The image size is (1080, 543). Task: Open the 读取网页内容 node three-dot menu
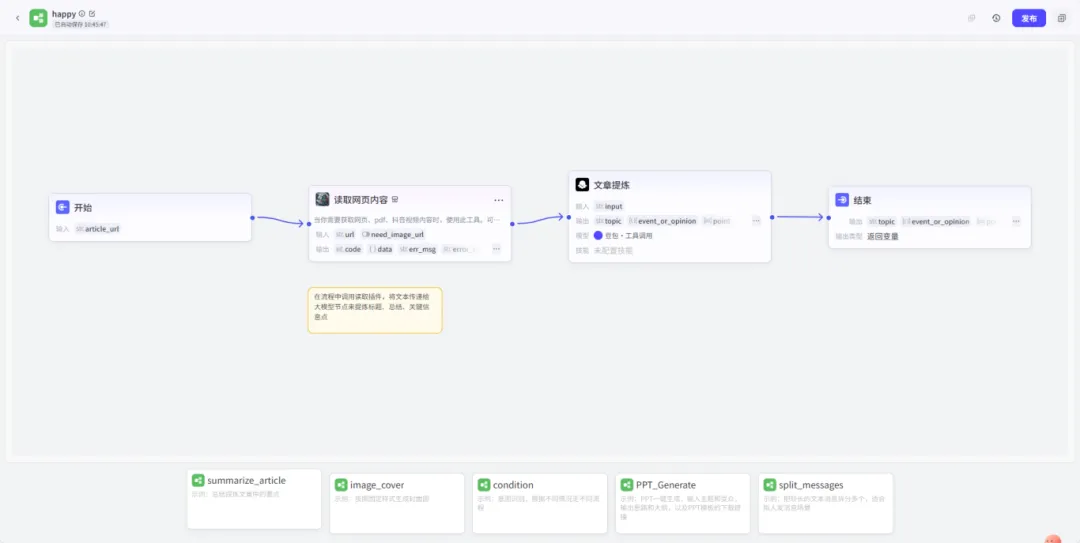tap(498, 200)
